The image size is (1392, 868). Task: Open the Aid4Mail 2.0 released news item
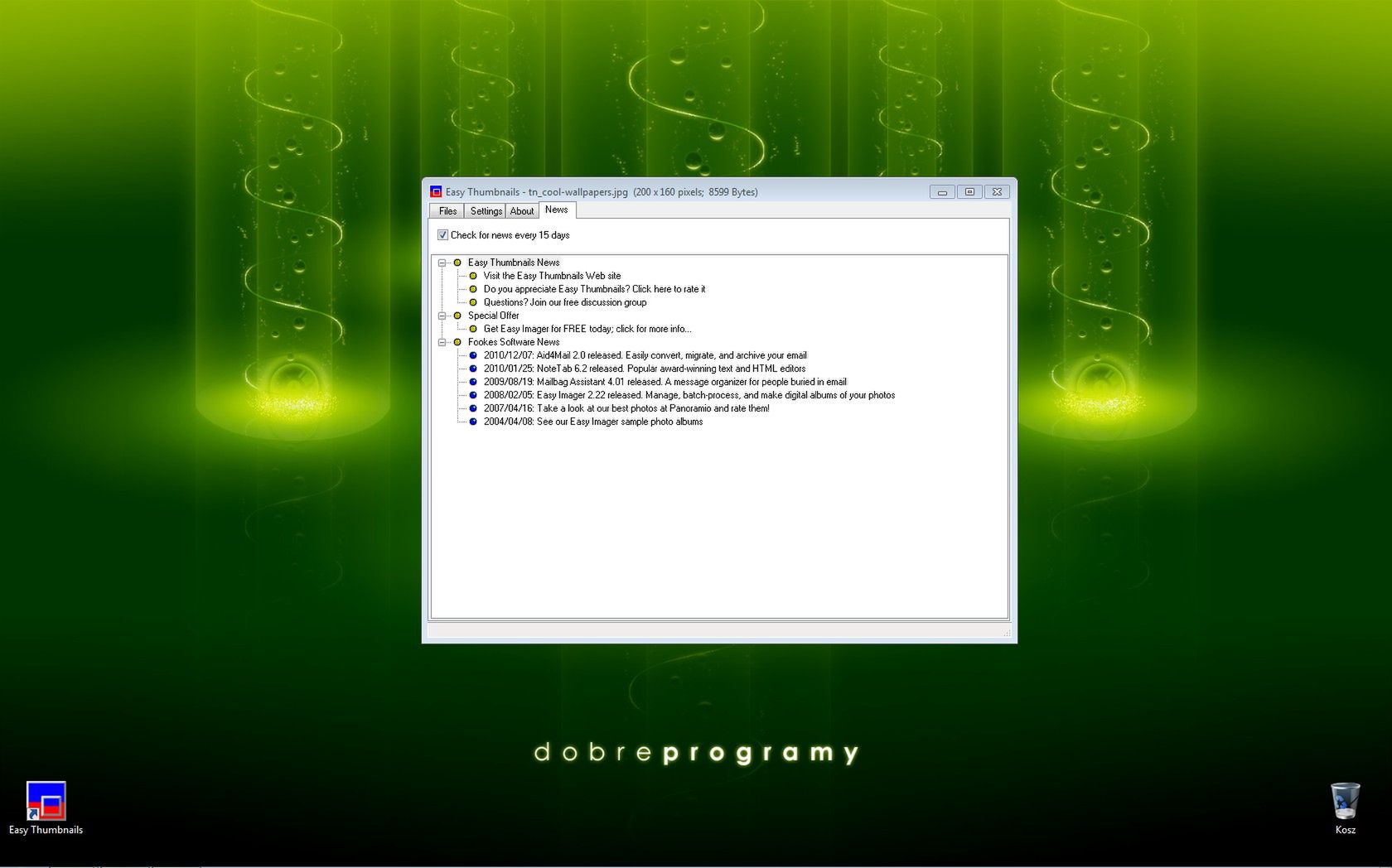(645, 355)
